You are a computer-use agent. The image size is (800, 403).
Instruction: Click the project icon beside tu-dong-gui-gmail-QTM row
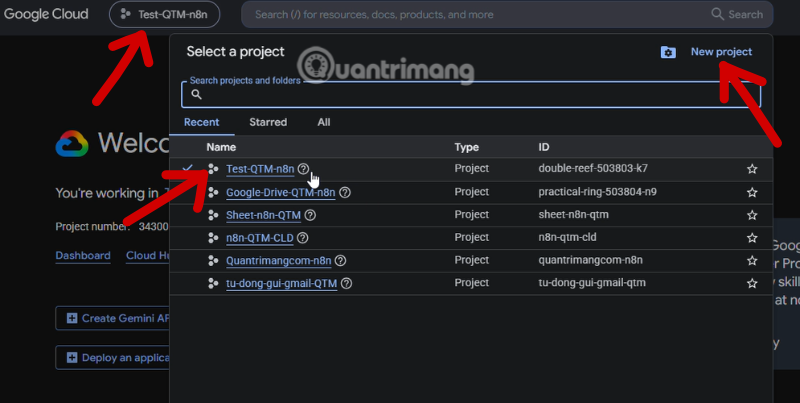tap(213, 283)
